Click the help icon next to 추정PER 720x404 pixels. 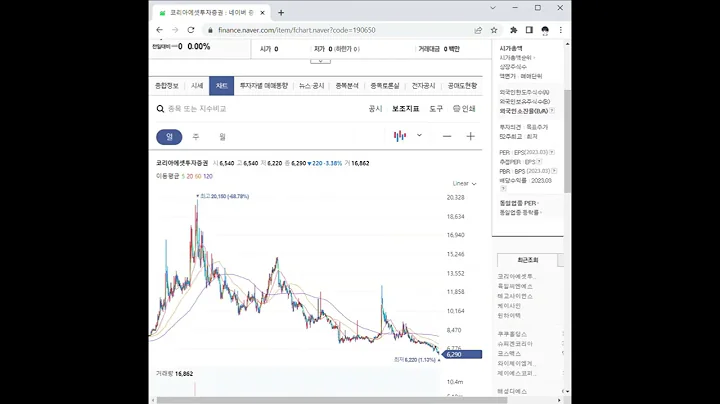tap(539, 162)
